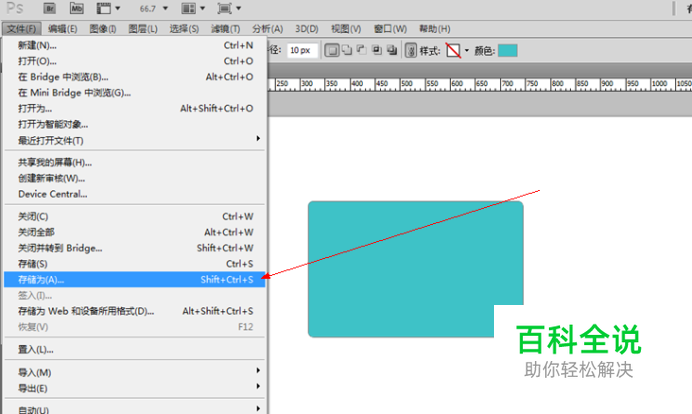Choose 存储(S) menu entry
Screen dimensions: 692x414
(135, 264)
